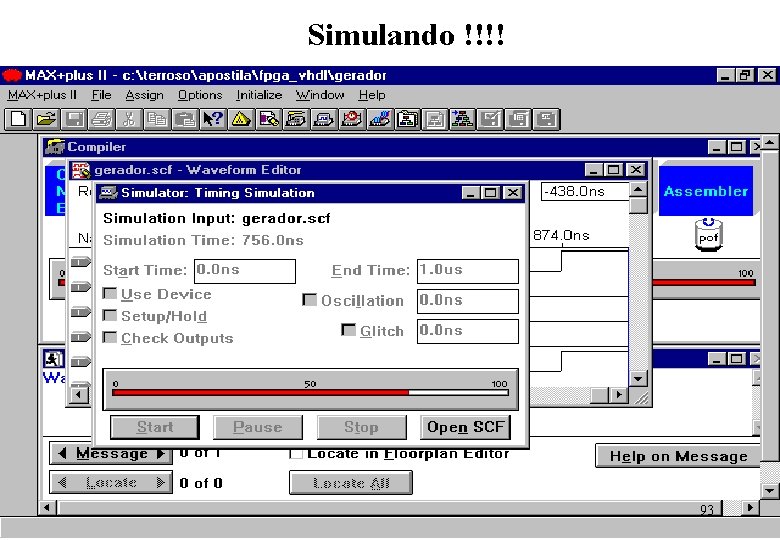
Task: Click the Waveform Editor title bar icon
Action: pos(81,170)
